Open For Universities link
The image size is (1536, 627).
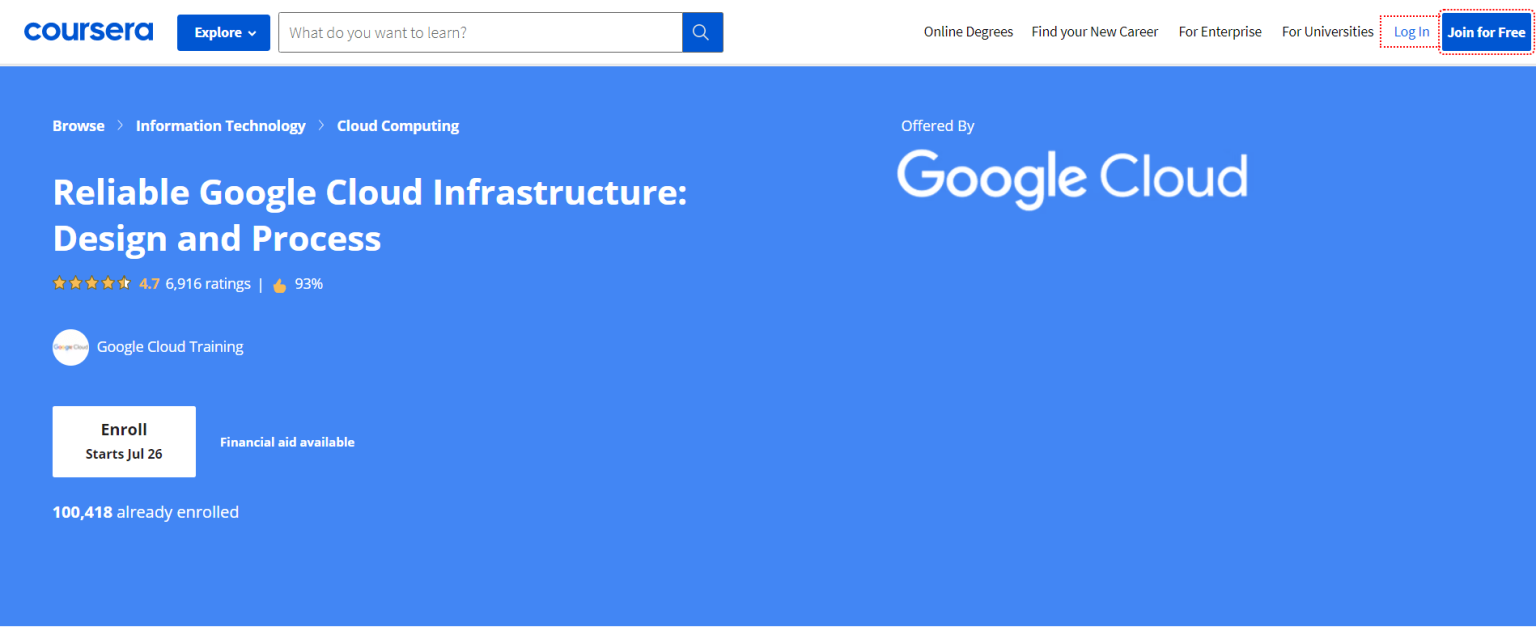tap(1328, 32)
